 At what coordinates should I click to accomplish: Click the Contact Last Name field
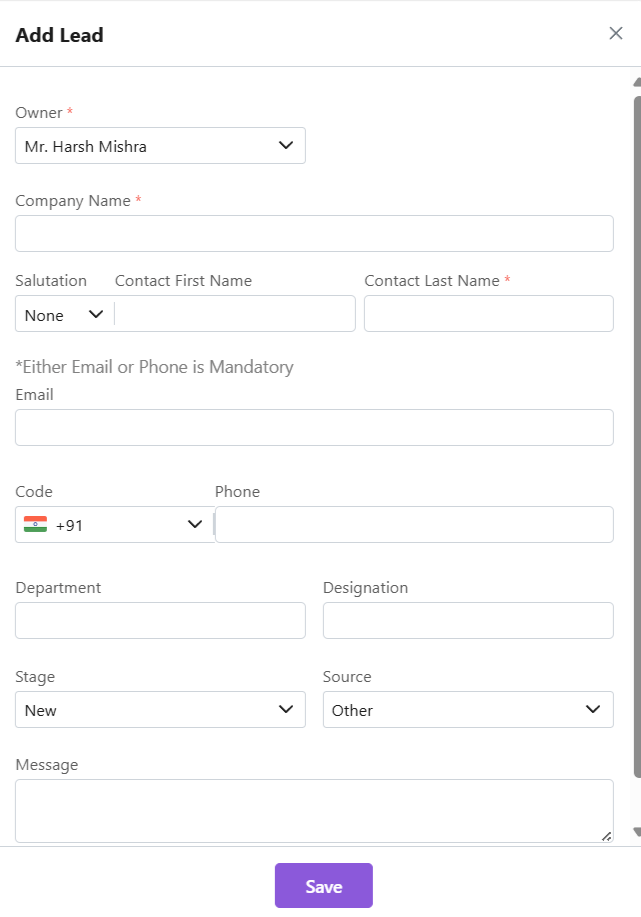click(488, 314)
